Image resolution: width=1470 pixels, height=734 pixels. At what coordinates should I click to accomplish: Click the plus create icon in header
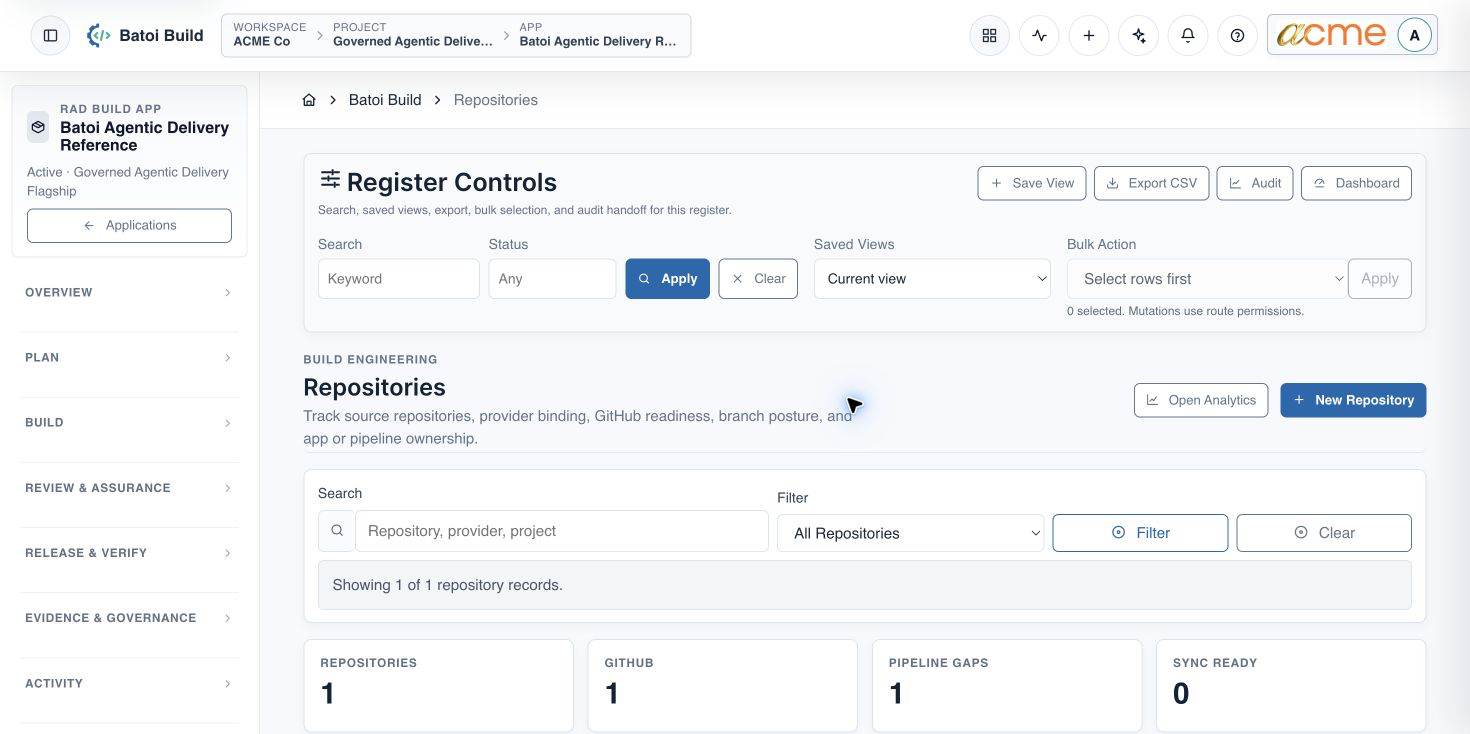click(x=1089, y=35)
